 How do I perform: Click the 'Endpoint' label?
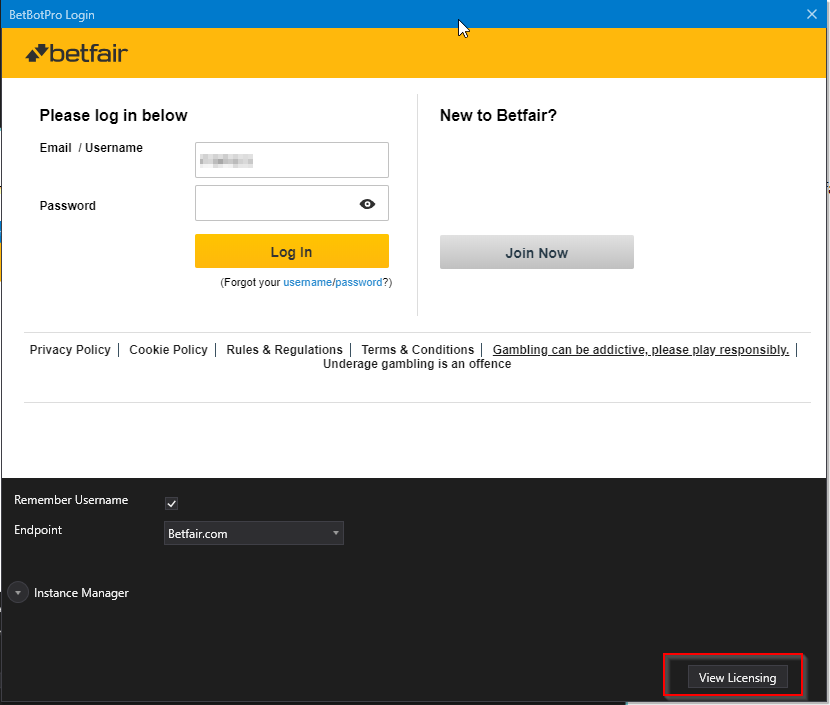point(38,530)
